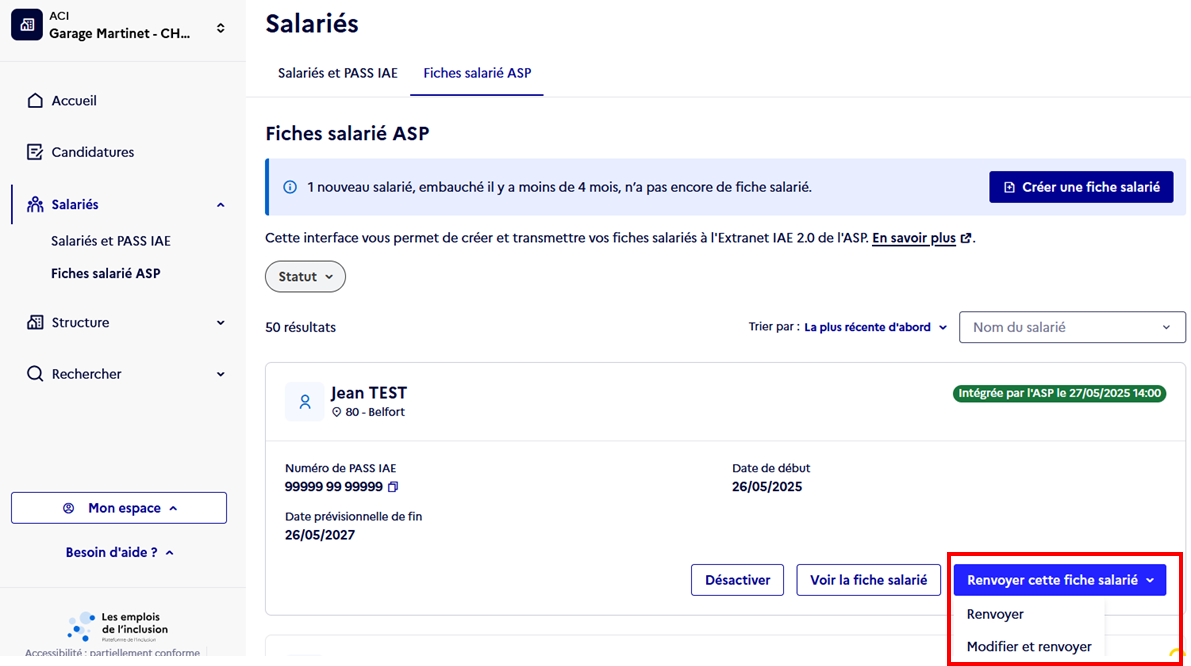Click the blue info alert icon
Image resolution: width=1191 pixels, height=666 pixels.
(x=290, y=187)
